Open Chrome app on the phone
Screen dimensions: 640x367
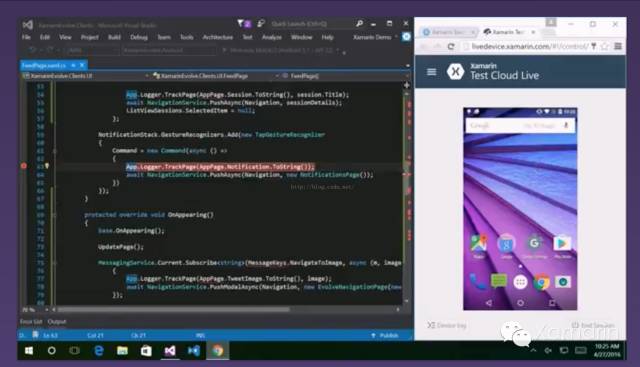pos(541,282)
